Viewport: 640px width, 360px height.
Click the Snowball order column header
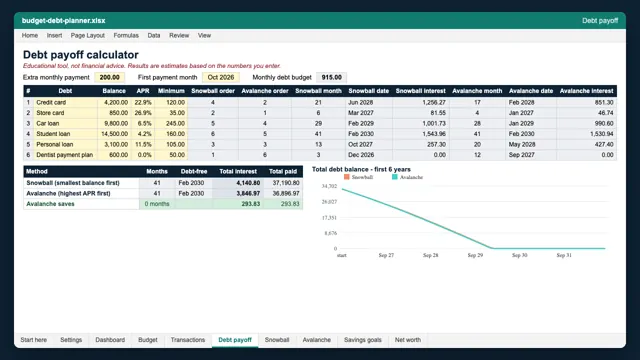pyautogui.click(x=213, y=91)
